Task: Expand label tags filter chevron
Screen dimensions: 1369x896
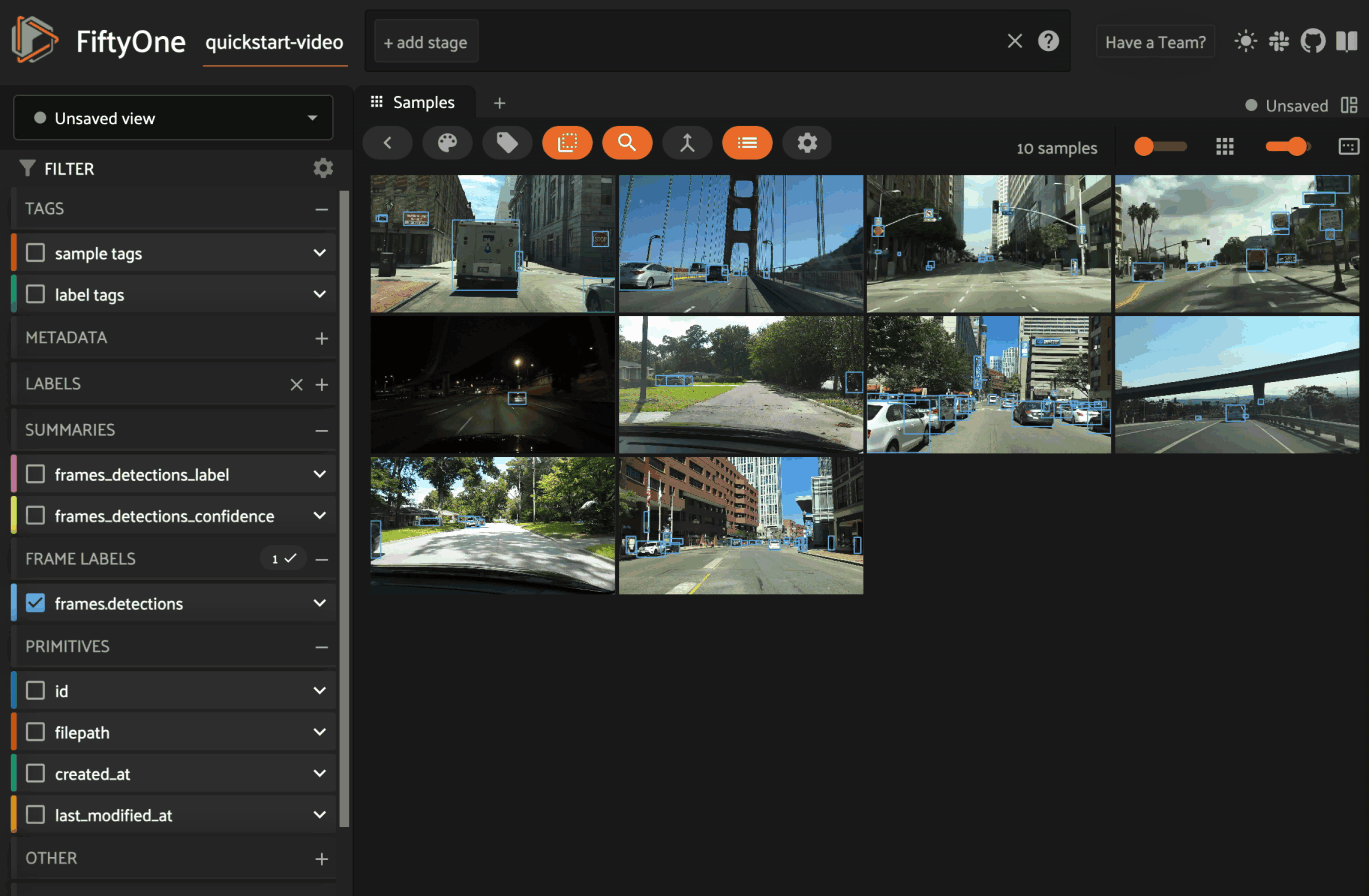Action: pos(320,294)
